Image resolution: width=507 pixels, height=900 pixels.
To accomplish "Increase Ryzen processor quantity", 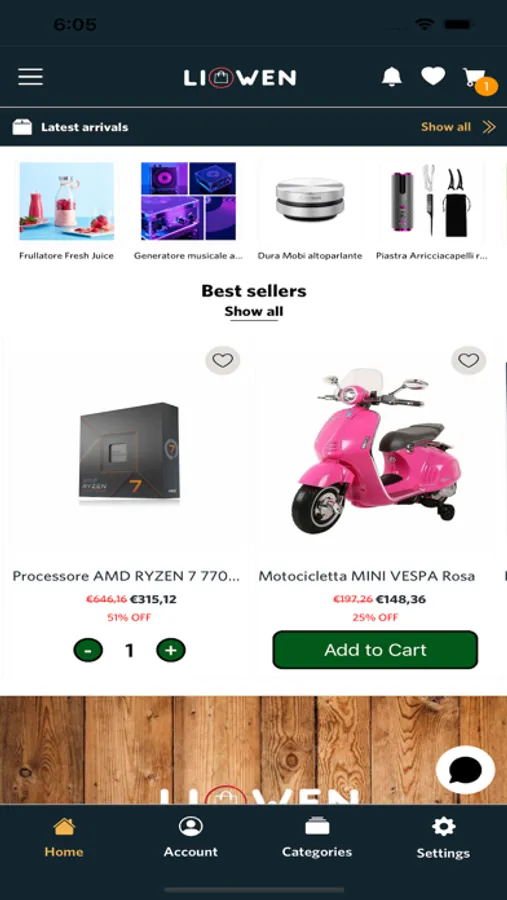I will point(171,650).
